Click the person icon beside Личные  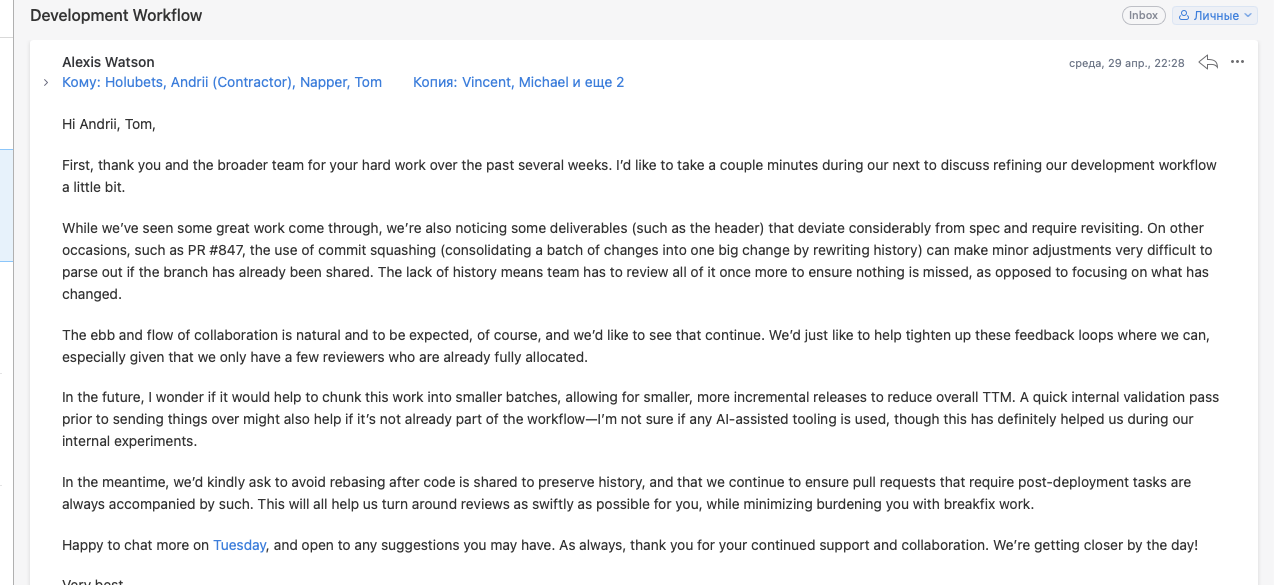click(1184, 16)
